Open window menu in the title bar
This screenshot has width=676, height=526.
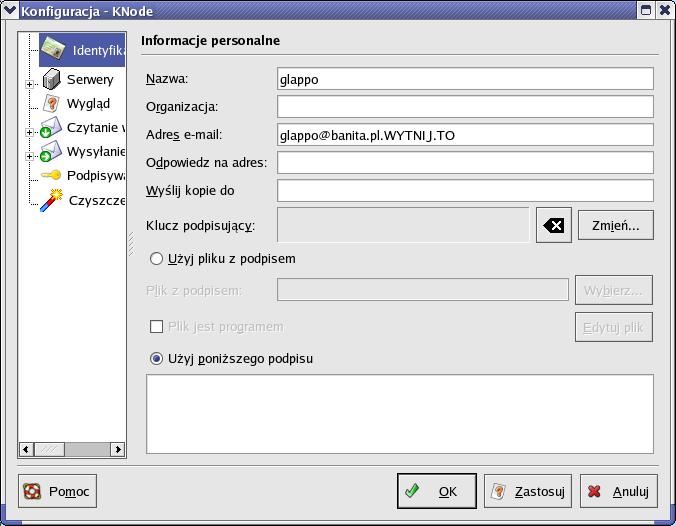coord(10,10)
